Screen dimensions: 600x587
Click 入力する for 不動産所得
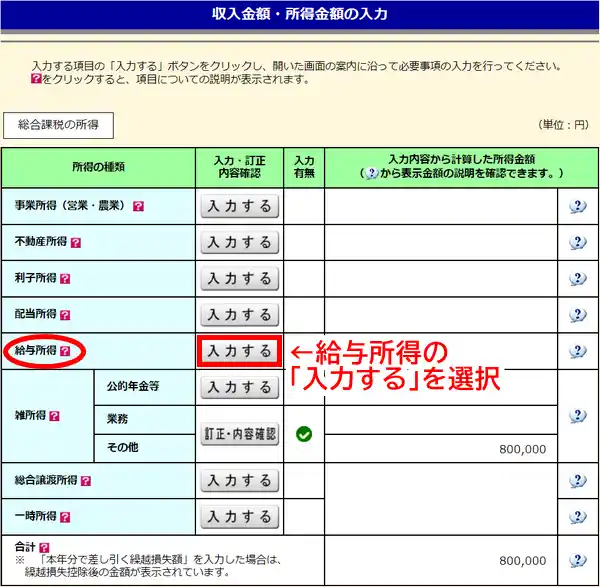[x=240, y=243]
